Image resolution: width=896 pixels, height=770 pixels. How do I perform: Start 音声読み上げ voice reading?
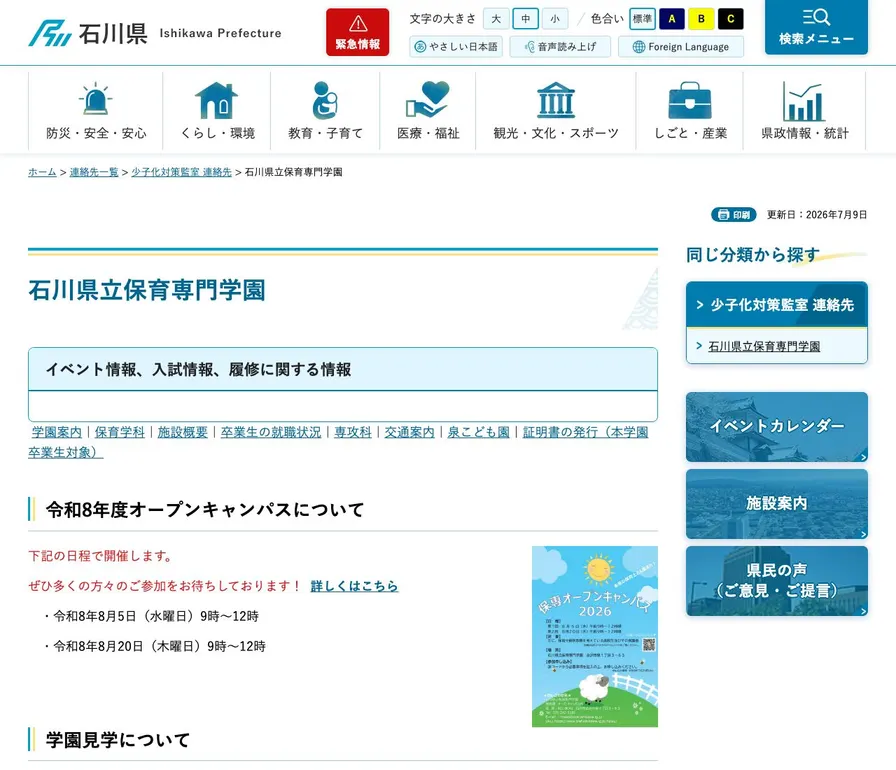pyautogui.click(x=560, y=47)
